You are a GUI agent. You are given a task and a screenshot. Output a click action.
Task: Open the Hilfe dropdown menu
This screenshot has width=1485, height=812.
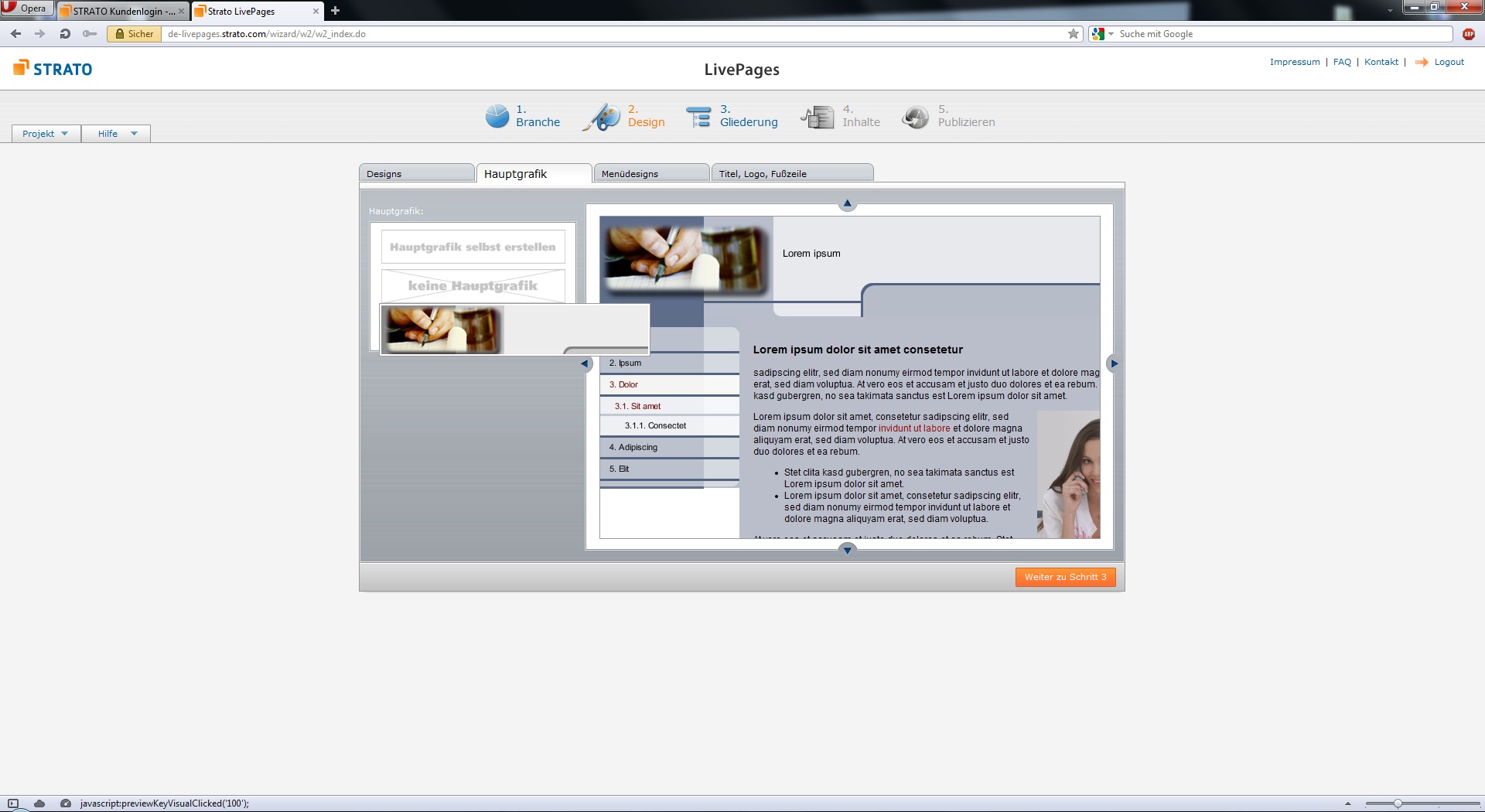click(116, 134)
